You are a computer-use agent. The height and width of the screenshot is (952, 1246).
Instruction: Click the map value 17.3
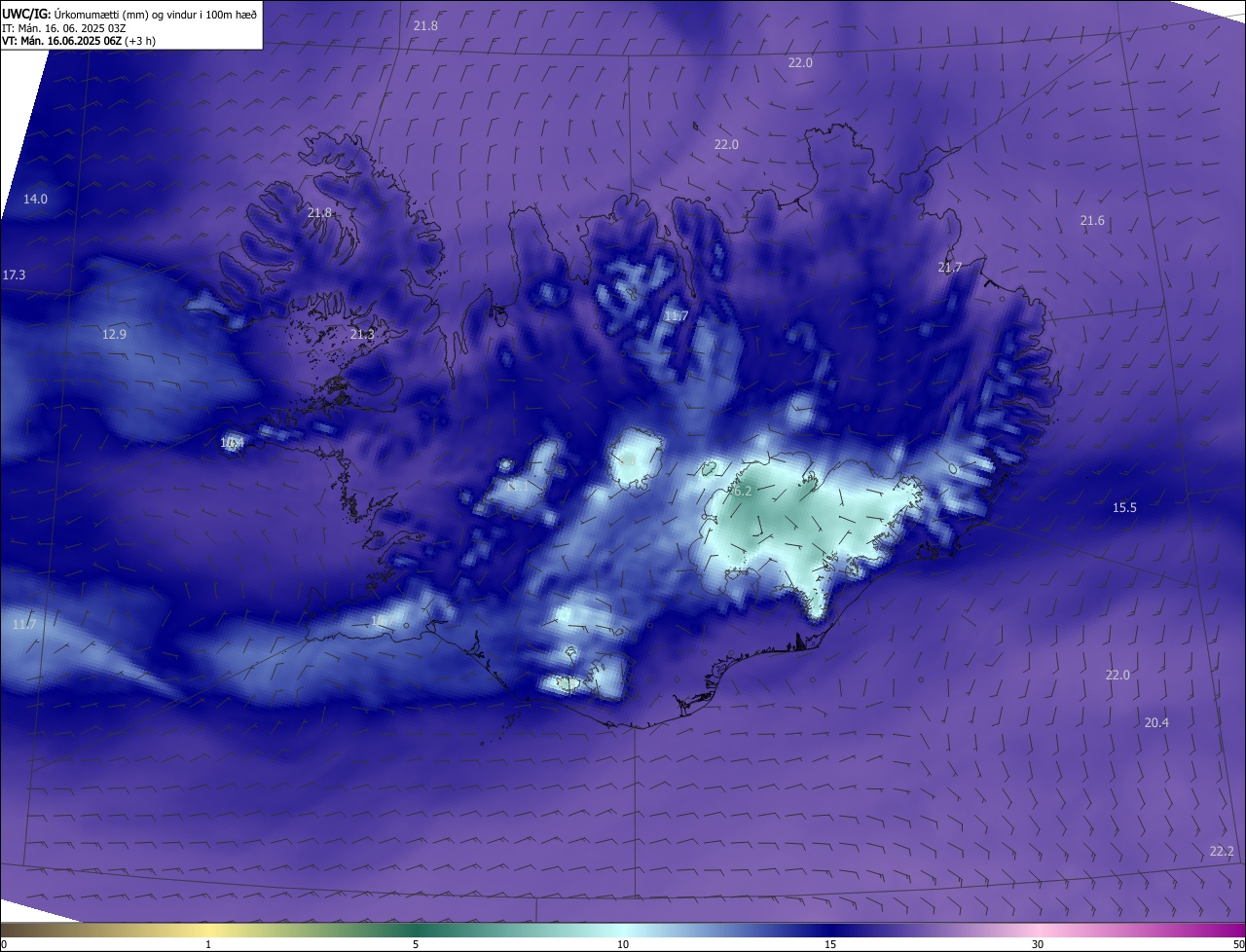click(x=14, y=275)
